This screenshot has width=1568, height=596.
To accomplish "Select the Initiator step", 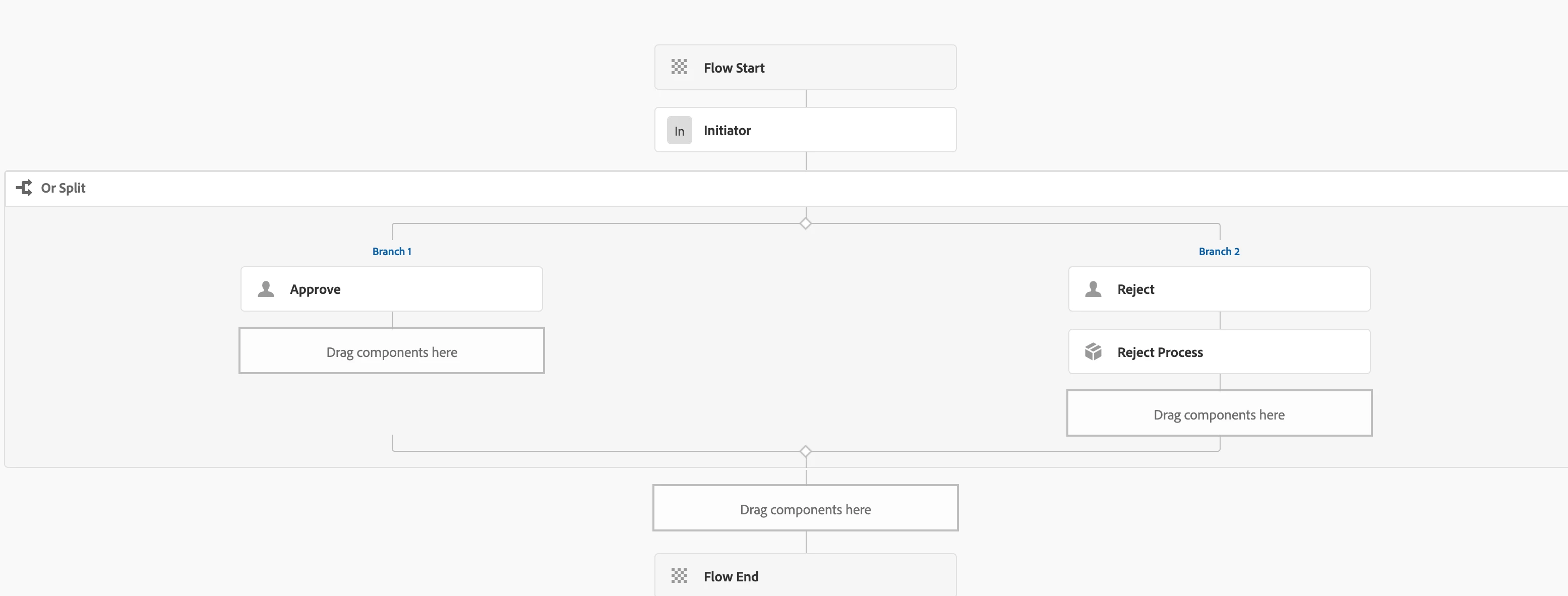I will [828, 130].
